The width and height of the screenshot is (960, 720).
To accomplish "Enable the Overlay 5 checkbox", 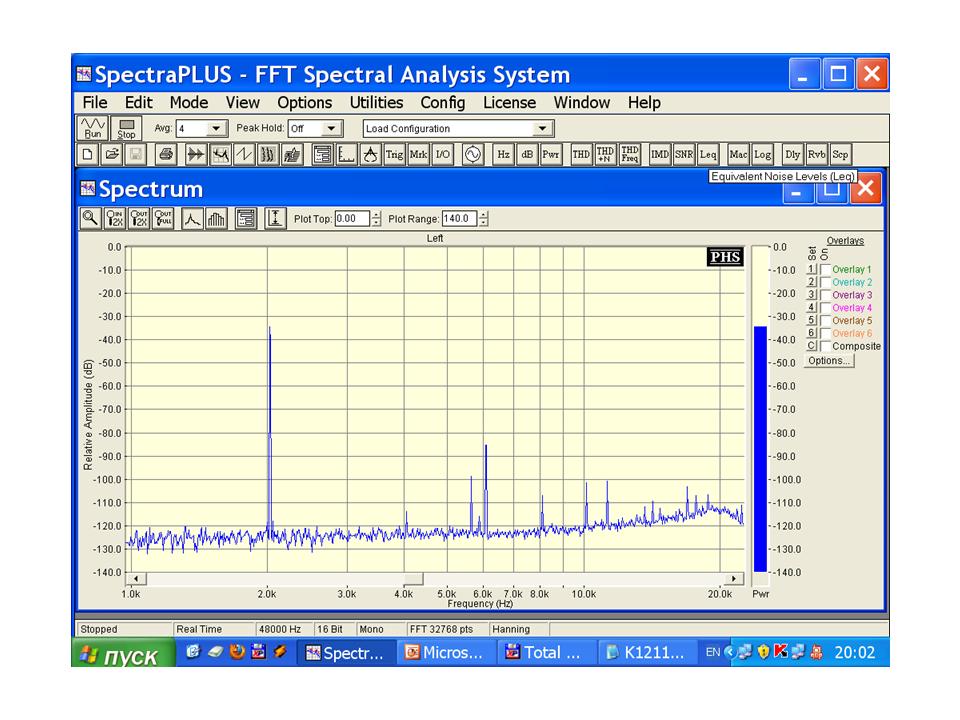I will click(x=825, y=321).
